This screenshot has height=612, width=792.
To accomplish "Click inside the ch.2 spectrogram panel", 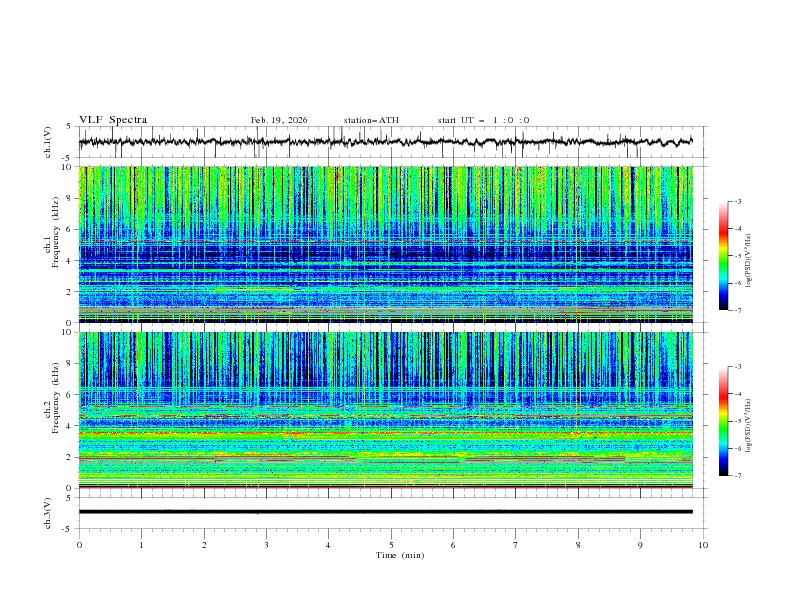I will (391, 409).
